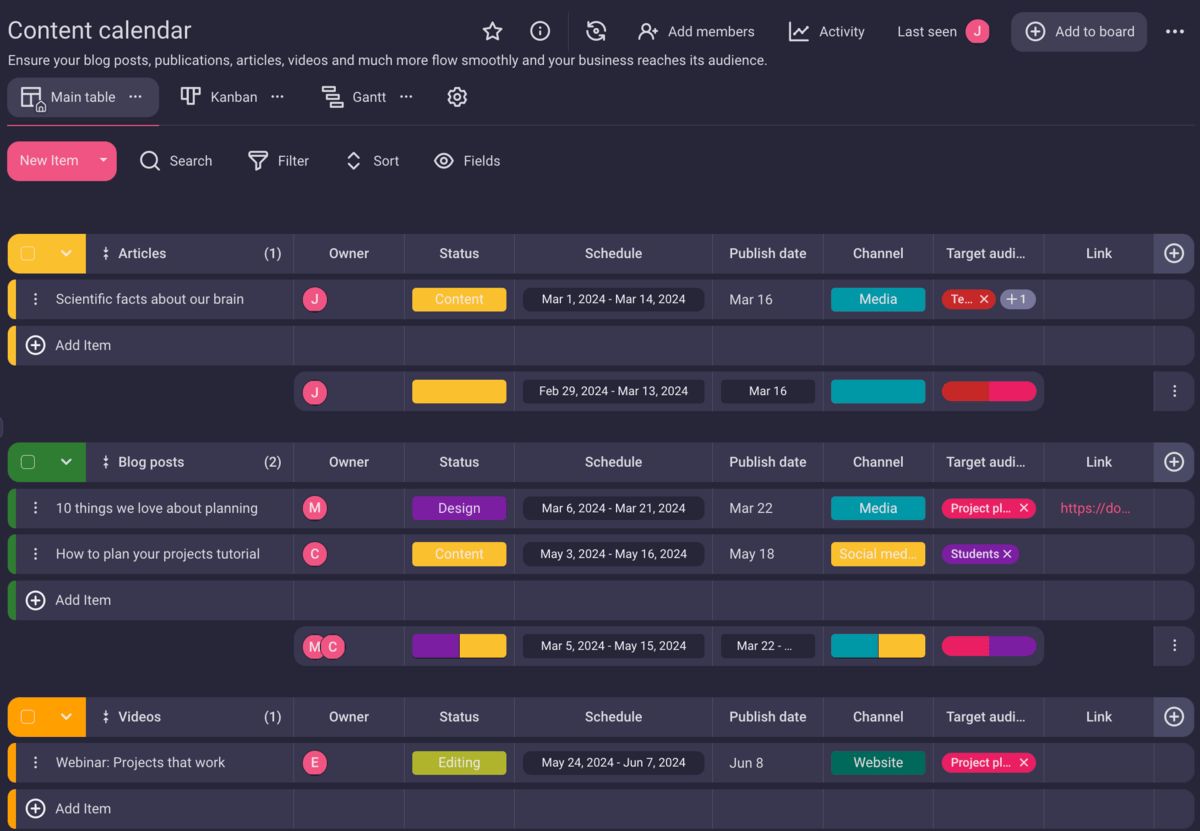
Task: Add a new column to the Articles group
Action: point(1173,253)
